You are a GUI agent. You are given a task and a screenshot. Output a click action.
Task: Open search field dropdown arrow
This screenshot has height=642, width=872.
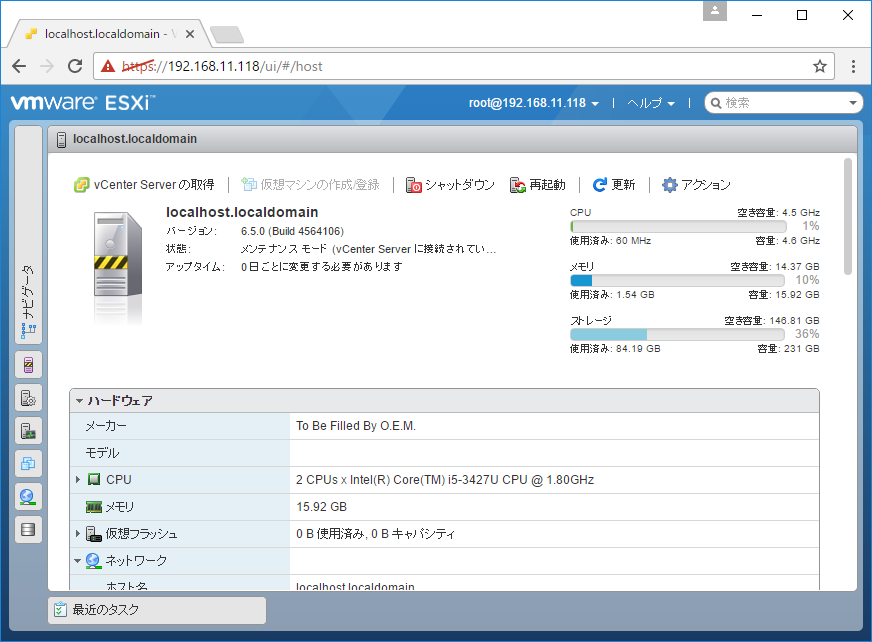click(853, 103)
